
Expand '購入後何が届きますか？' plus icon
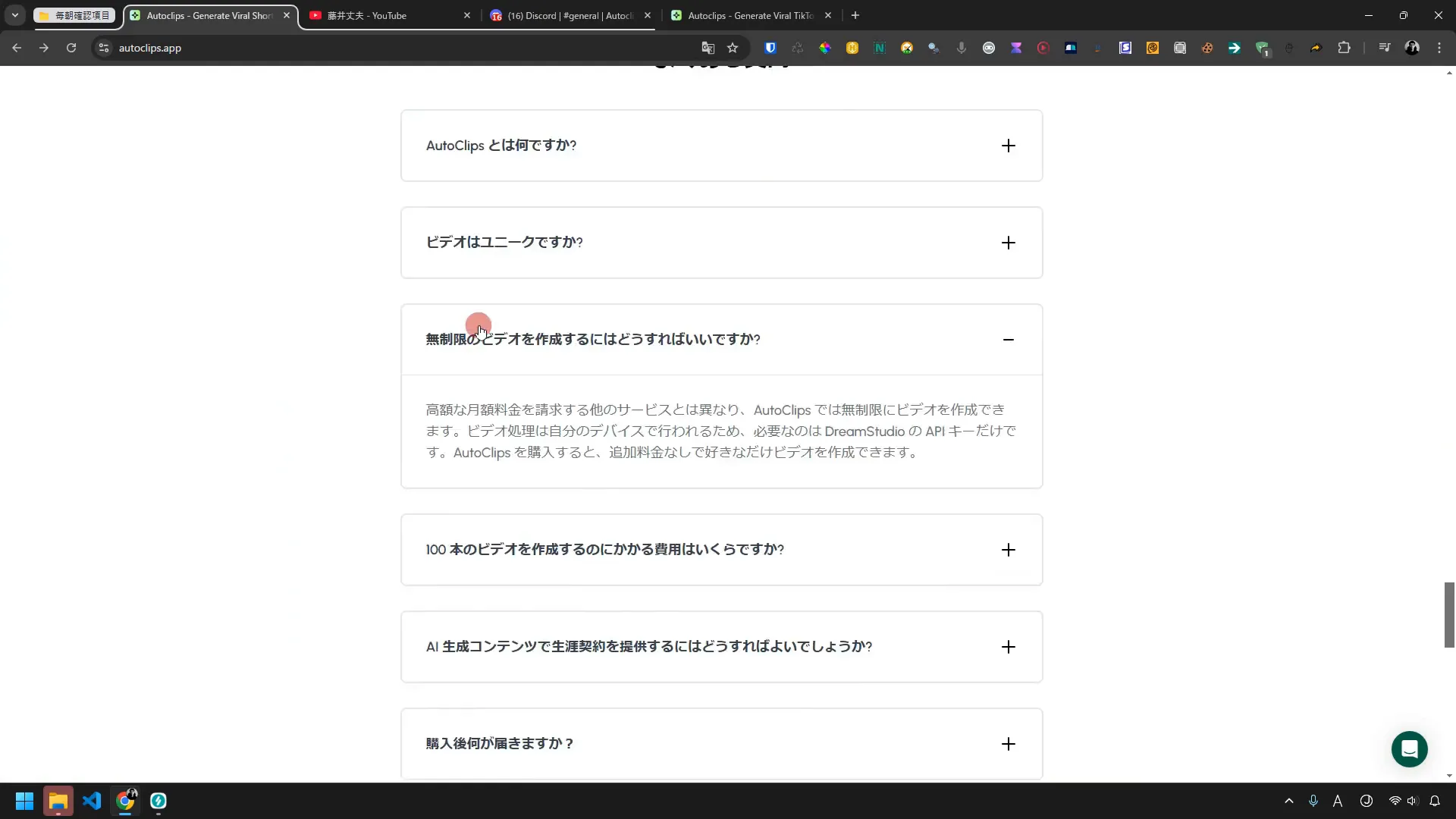1008,744
